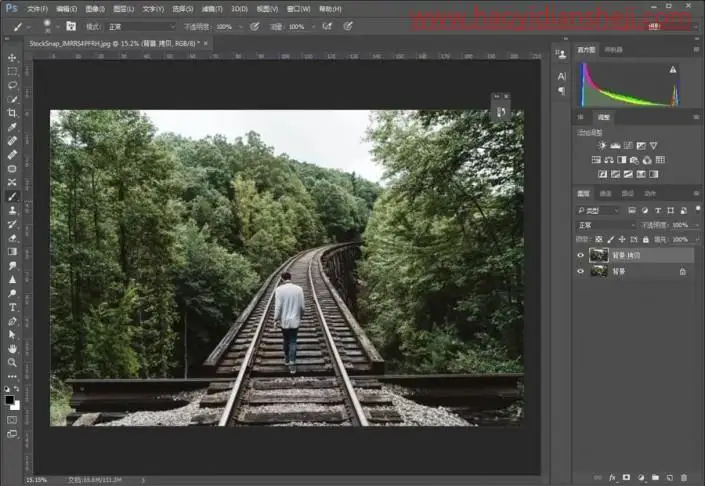This screenshot has height=486, width=705.
Task: Open the 文件(F) menu
Action: 37,9
